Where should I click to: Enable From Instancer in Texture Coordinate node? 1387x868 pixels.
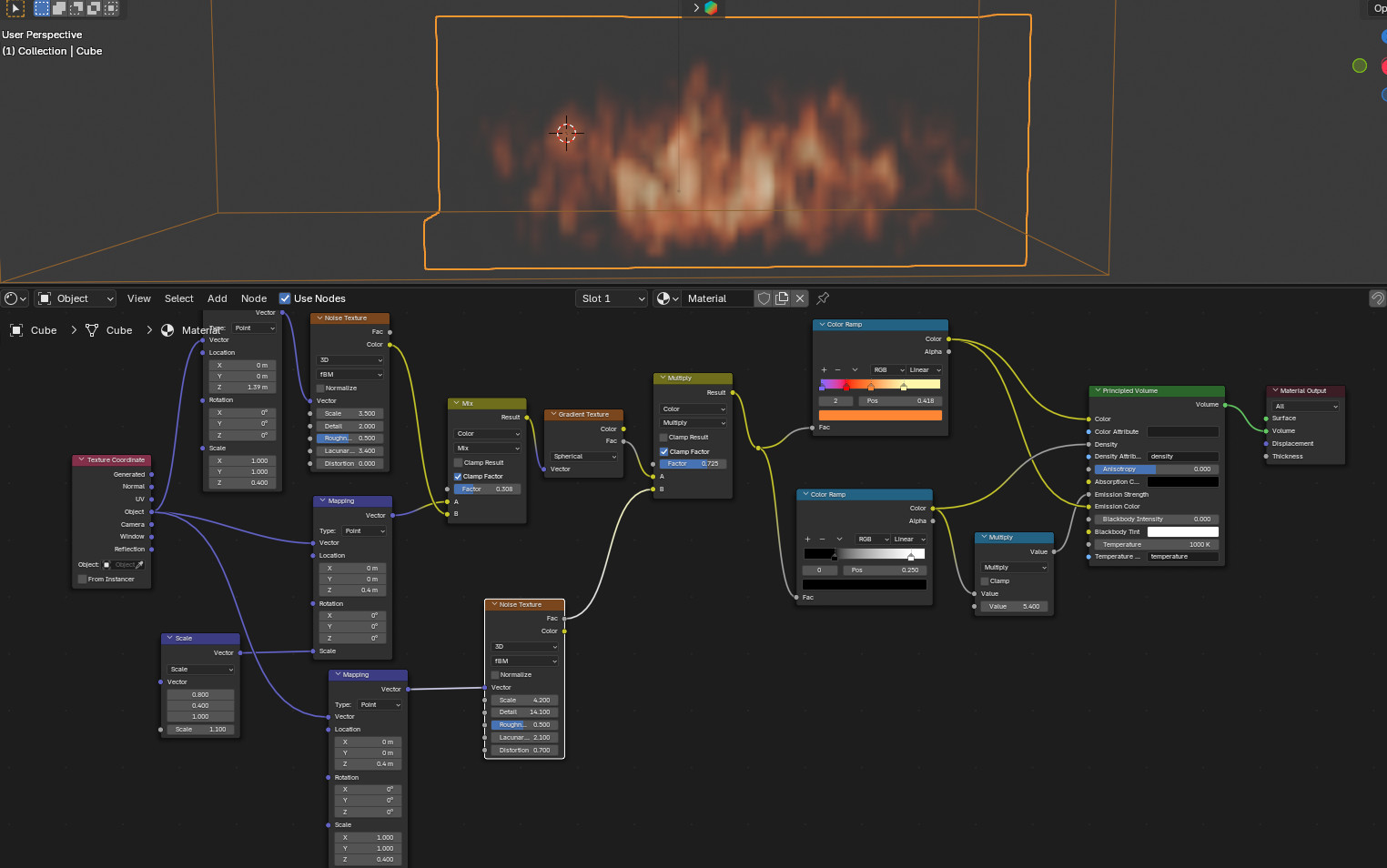coord(82,580)
